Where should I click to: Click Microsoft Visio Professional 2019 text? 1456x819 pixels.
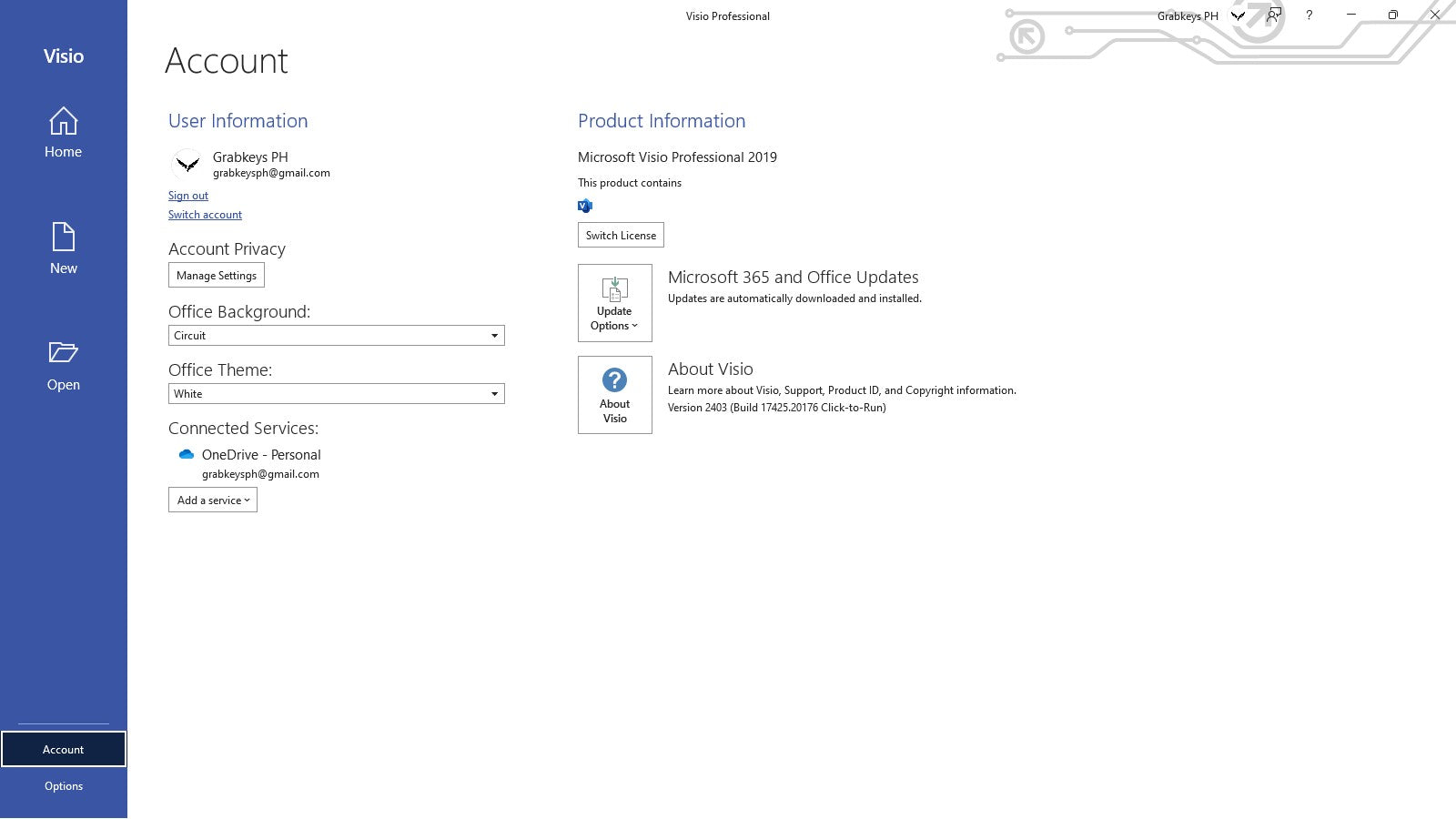[678, 157]
